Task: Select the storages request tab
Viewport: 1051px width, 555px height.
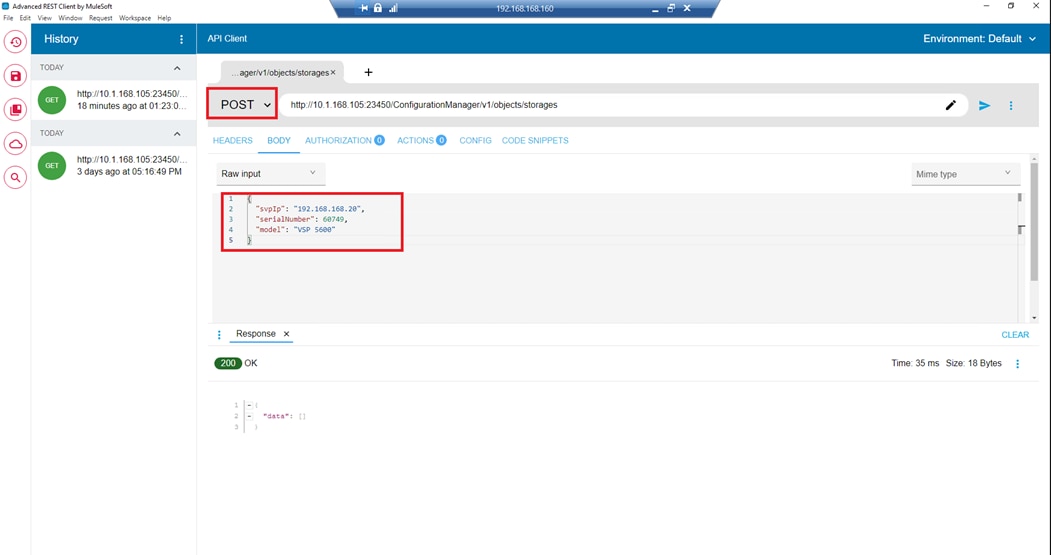Action: pos(280,72)
